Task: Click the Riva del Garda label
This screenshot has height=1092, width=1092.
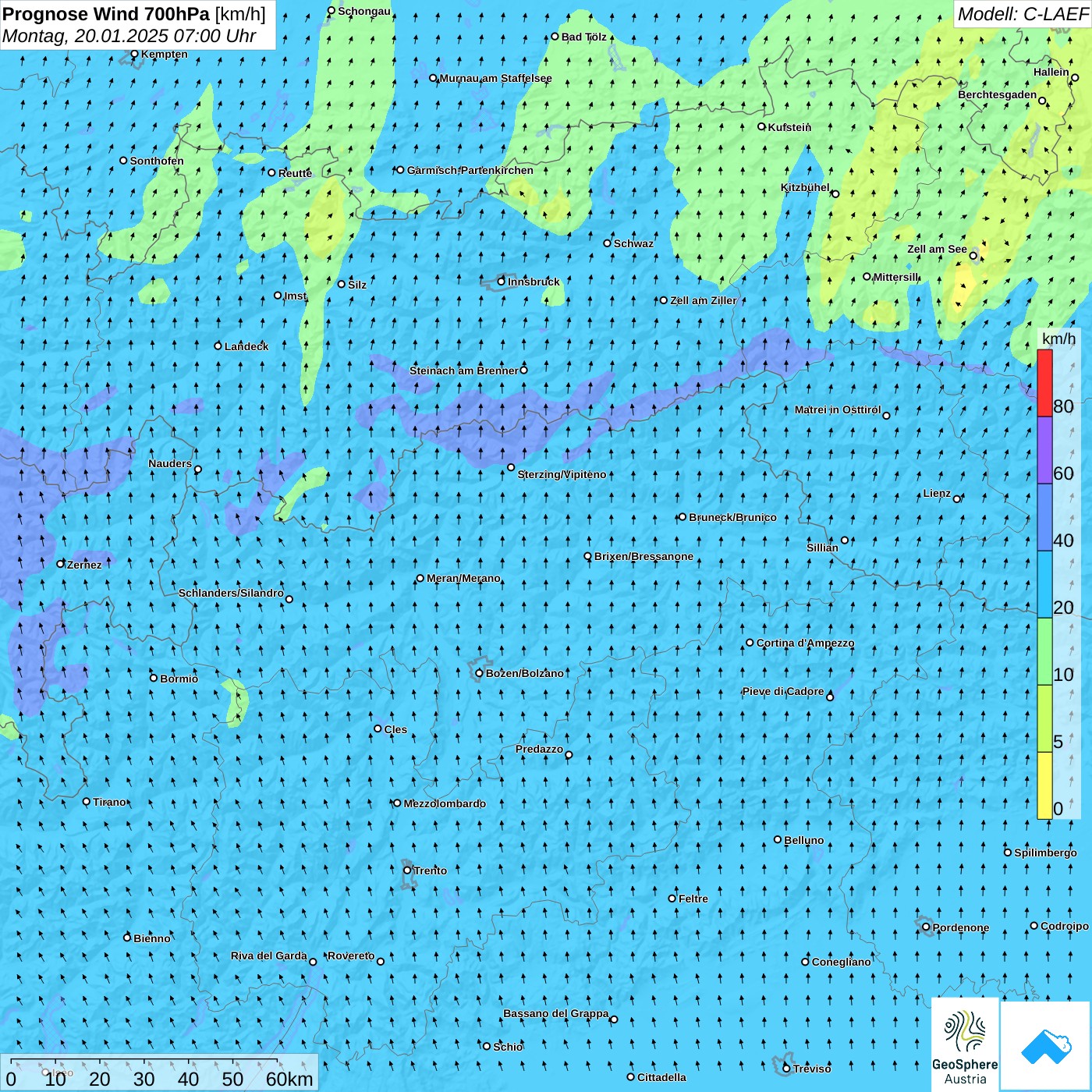Action: (268, 955)
